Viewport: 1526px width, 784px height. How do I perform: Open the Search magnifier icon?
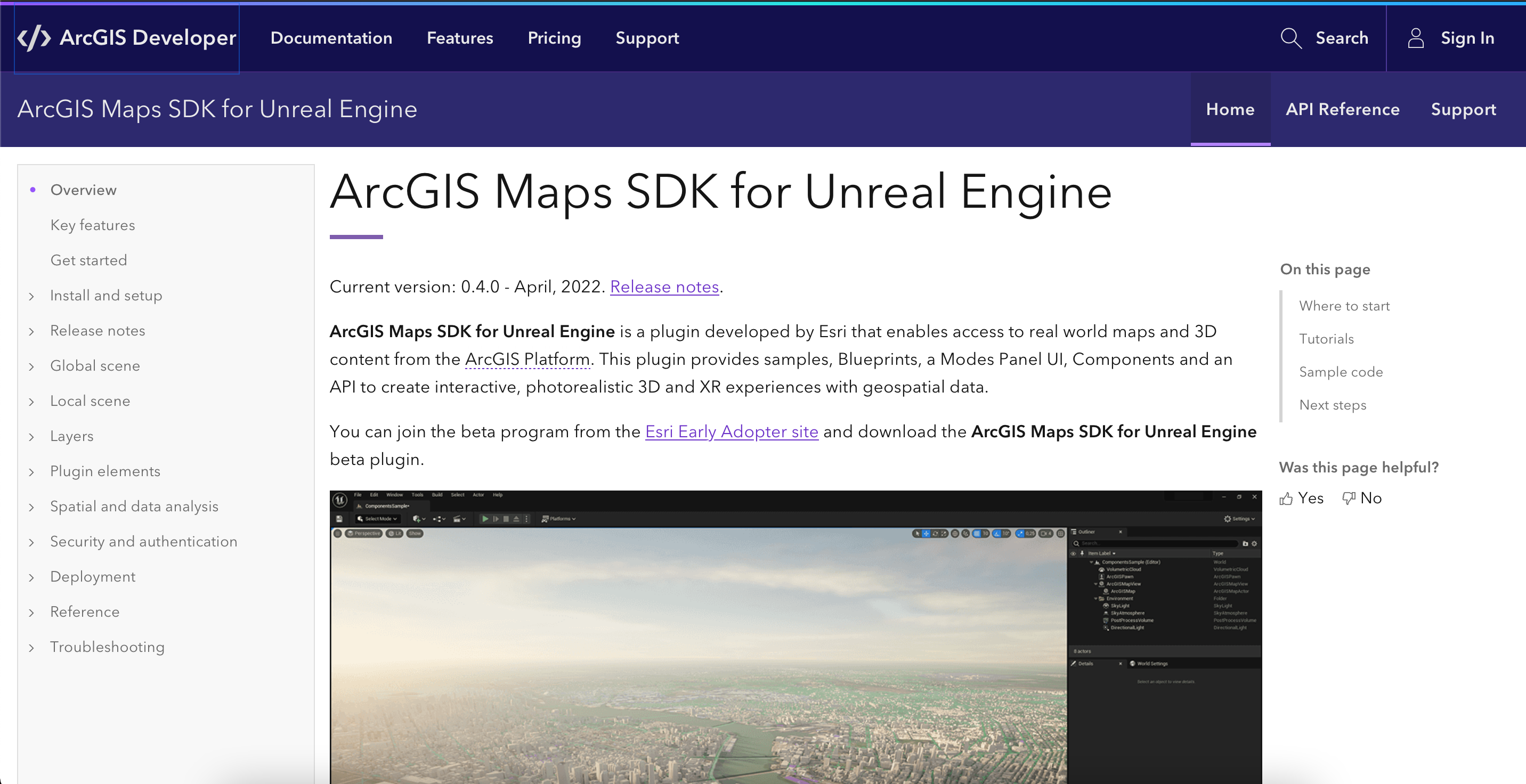[x=1290, y=38]
